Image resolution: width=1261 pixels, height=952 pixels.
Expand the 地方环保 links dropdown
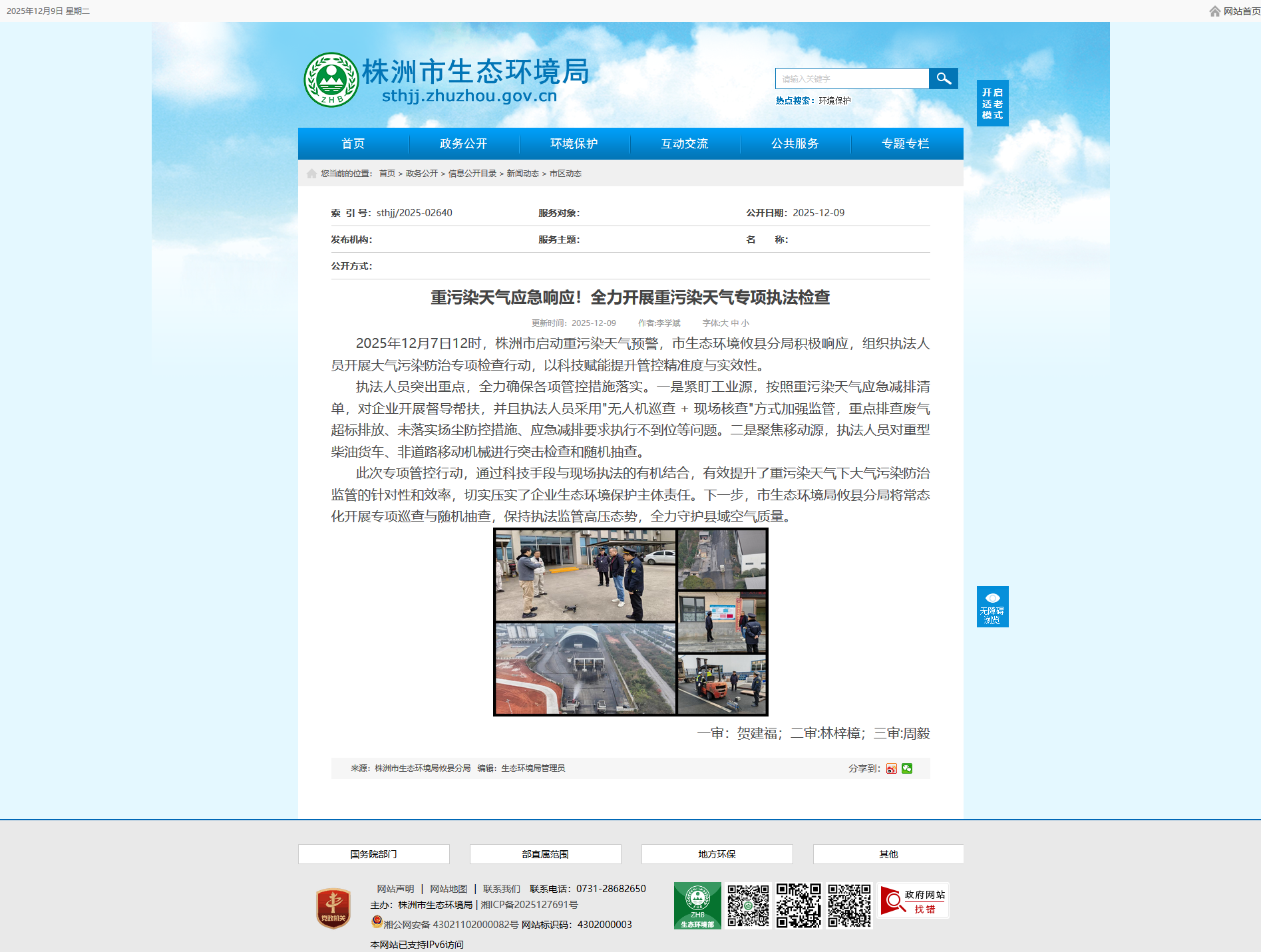point(717,854)
